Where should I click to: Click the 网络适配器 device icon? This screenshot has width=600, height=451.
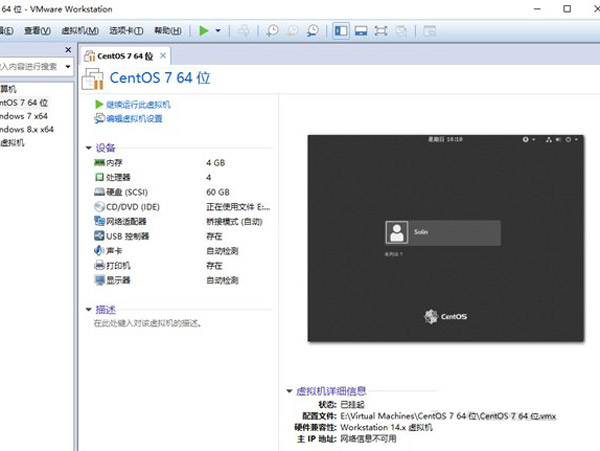(99, 221)
